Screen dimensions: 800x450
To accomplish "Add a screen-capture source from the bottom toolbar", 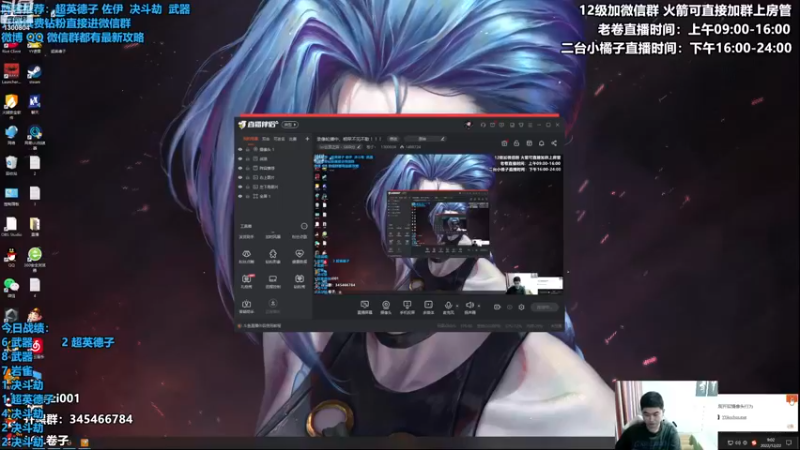I will [x=364, y=308].
